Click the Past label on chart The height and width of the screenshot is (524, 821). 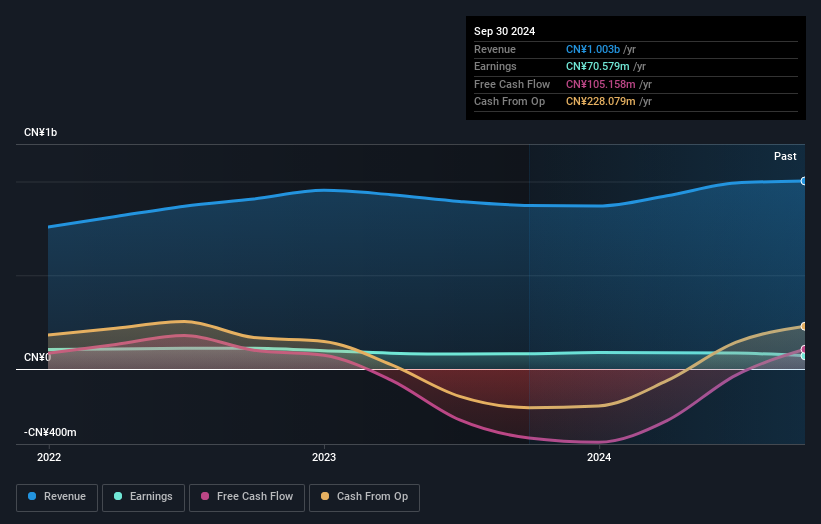point(785,156)
